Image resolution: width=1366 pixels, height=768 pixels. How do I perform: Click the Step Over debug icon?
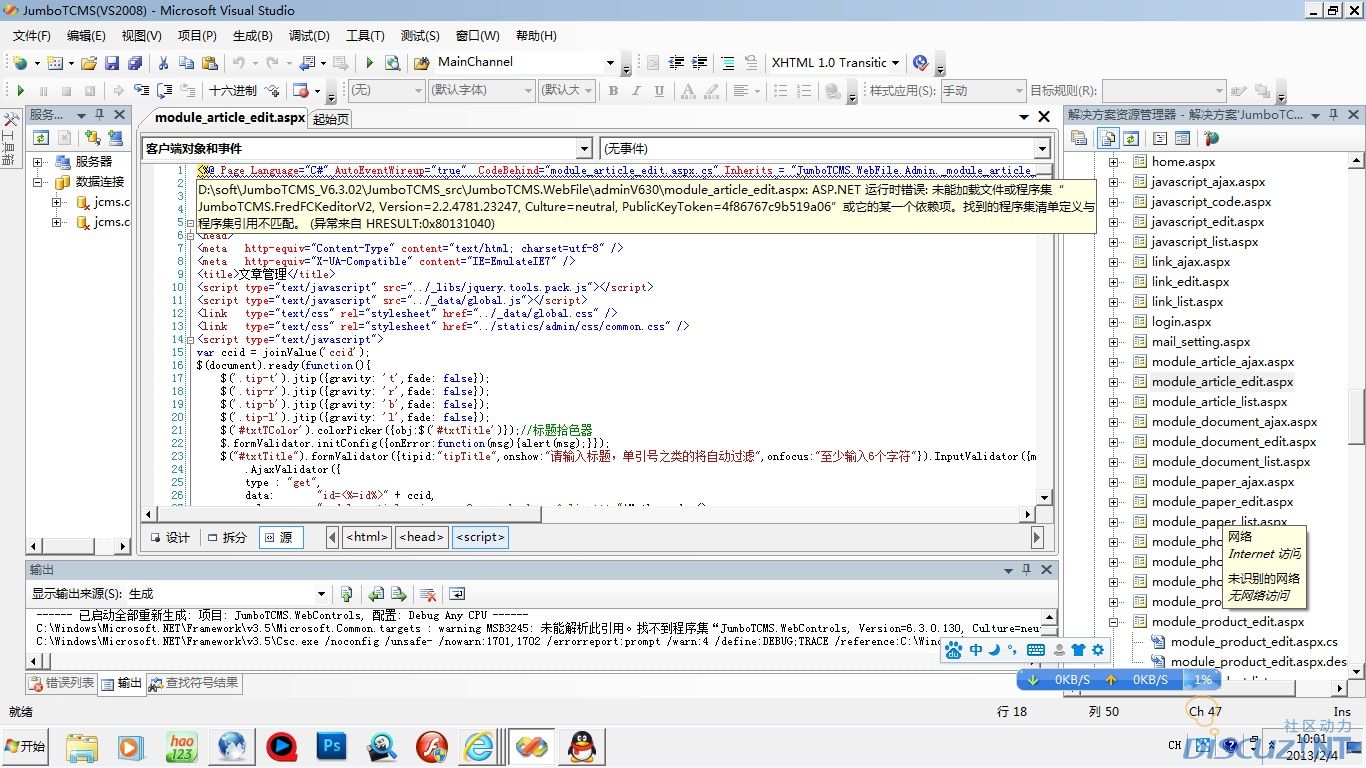[x=165, y=90]
